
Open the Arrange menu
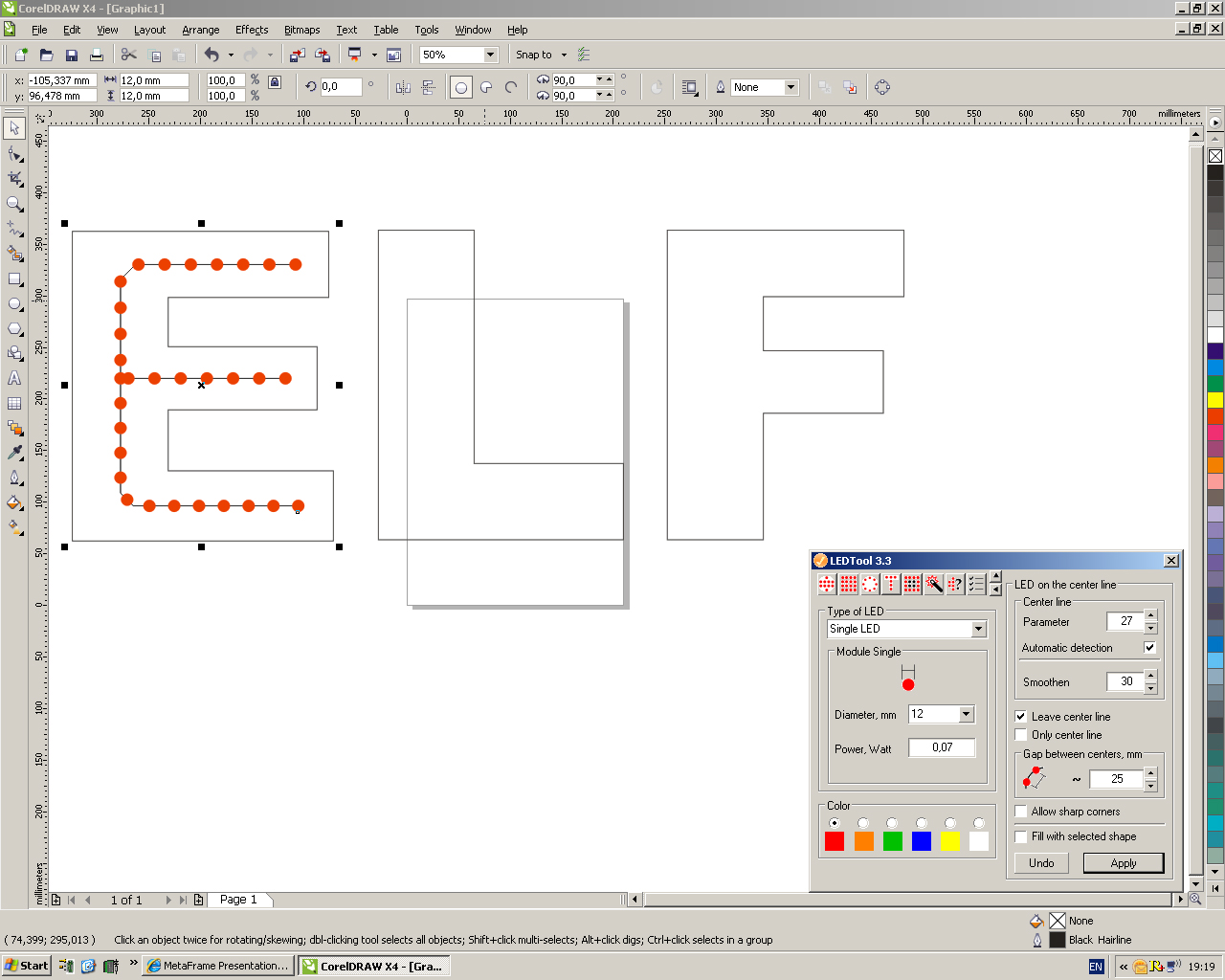point(200,30)
